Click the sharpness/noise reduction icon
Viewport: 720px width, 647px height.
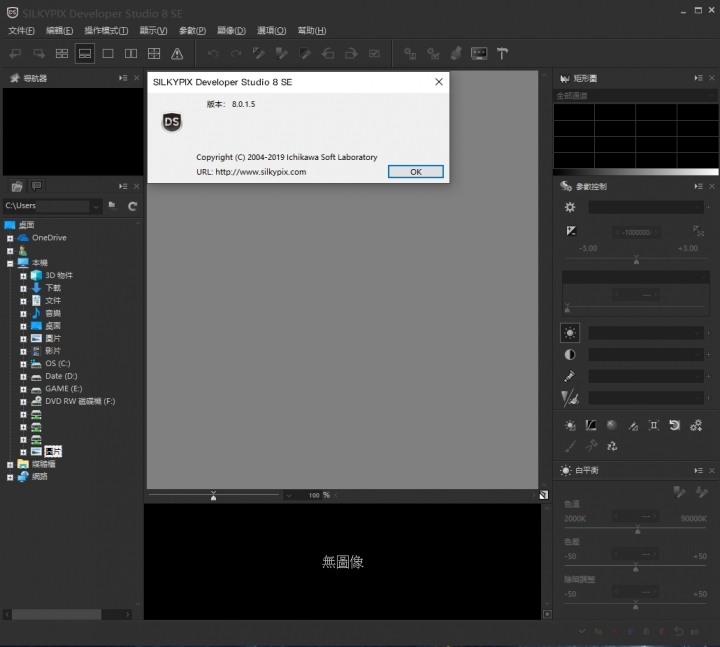point(570,398)
